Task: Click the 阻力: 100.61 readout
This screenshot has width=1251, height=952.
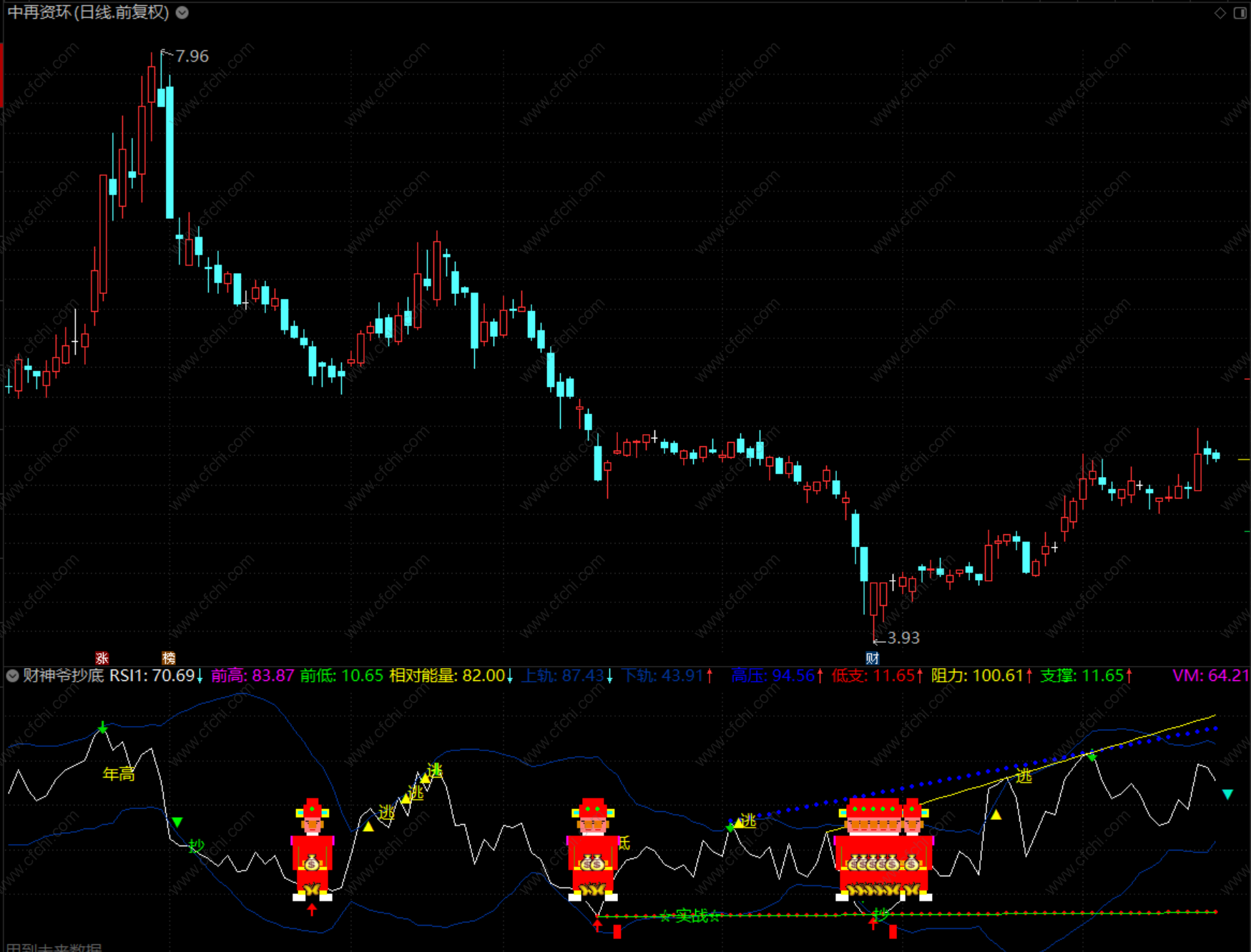Action: 978,675
